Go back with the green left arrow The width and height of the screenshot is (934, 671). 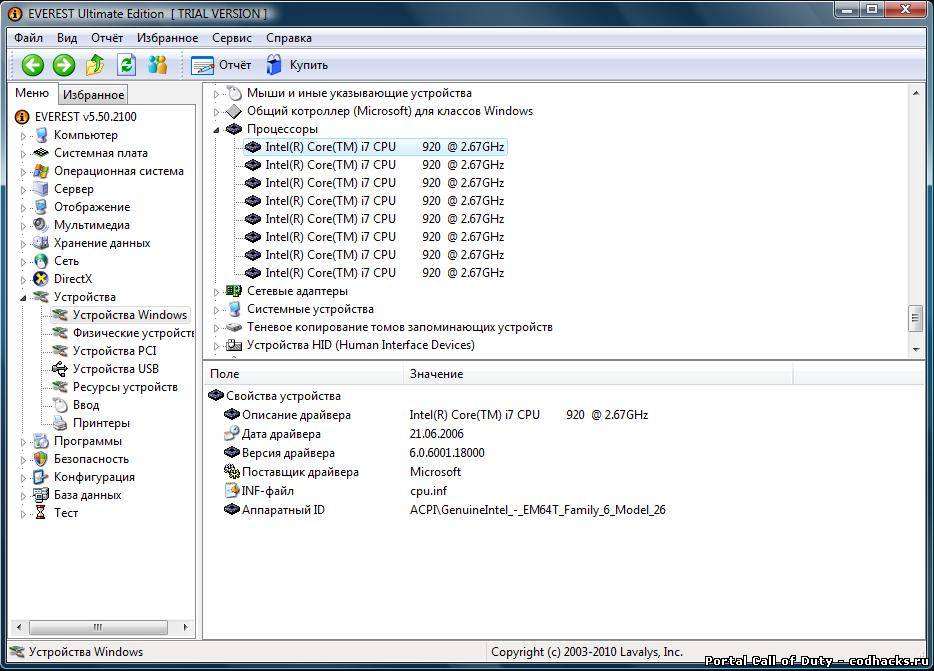pos(33,65)
